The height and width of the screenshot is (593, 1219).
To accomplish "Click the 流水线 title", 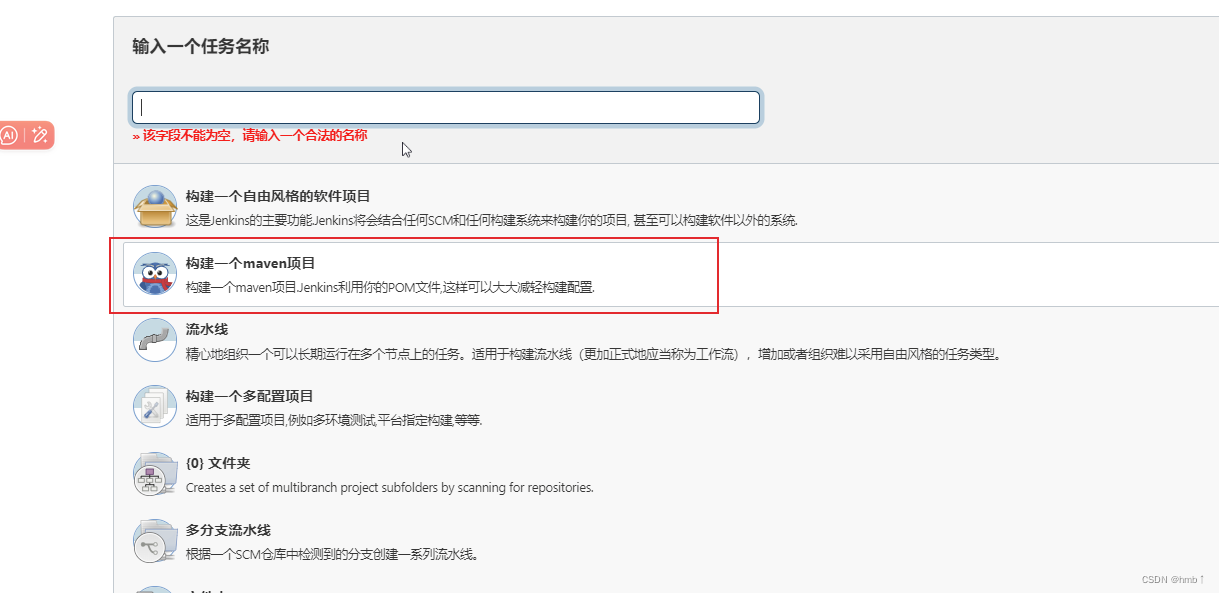I will tap(207, 329).
